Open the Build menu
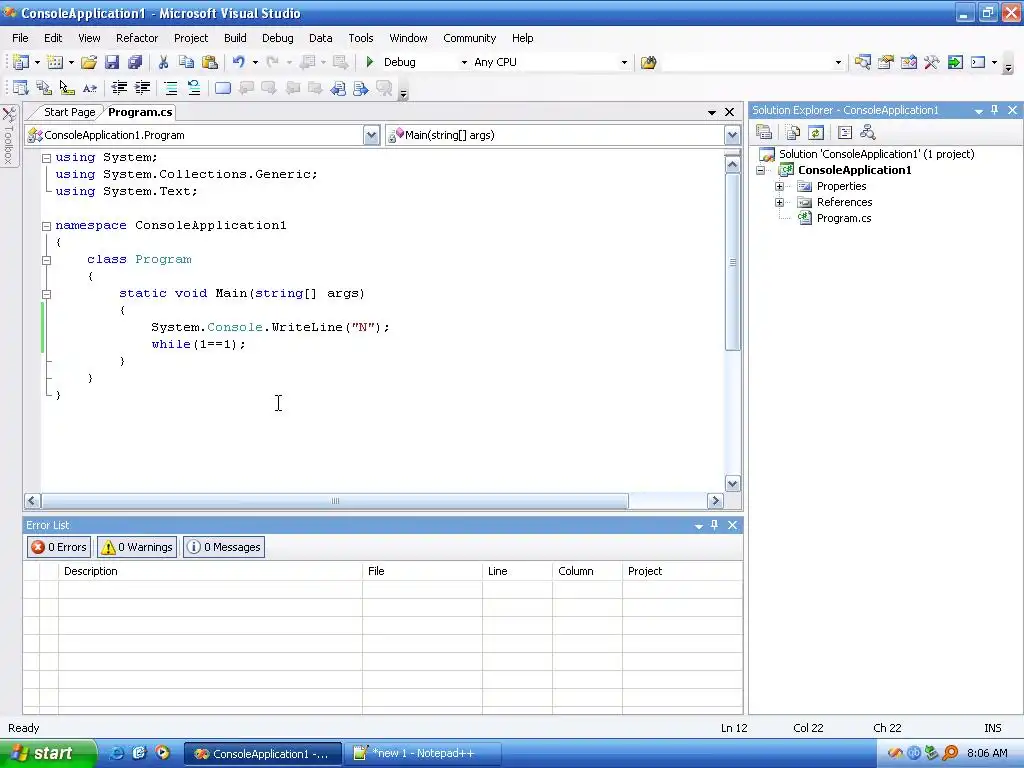Screen dimensions: 1024x768 pos(235,38)
